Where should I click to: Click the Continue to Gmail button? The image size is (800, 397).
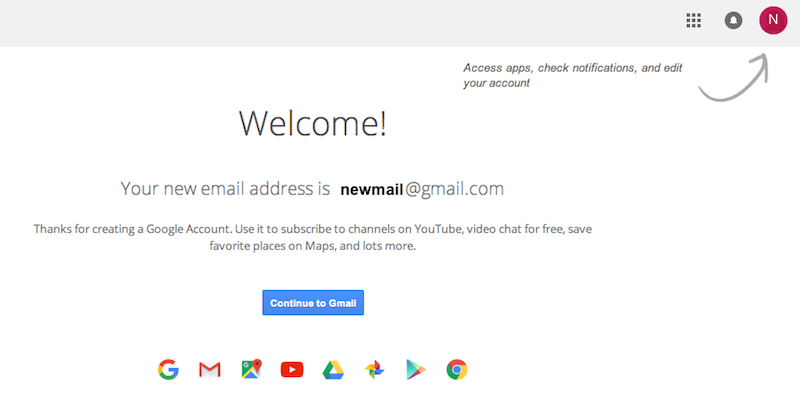point(313,303)
